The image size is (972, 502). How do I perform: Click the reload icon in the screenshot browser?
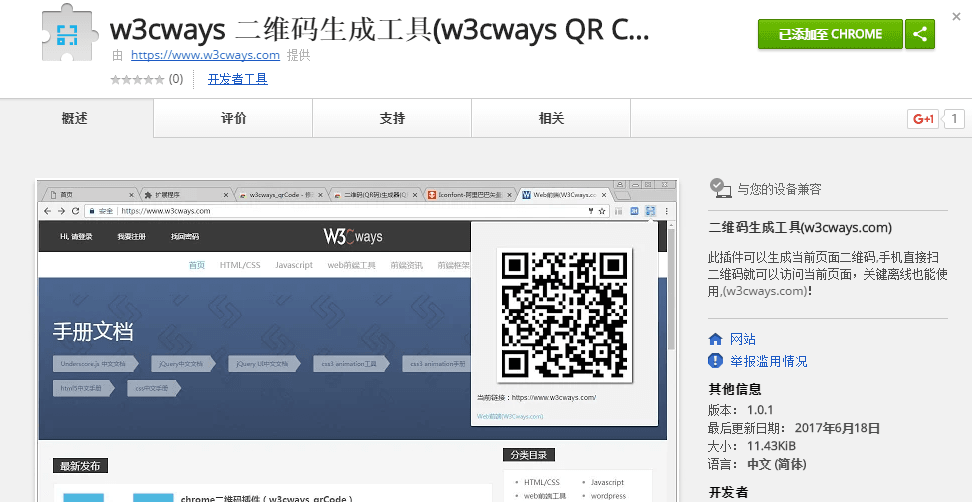coord(75,211)
